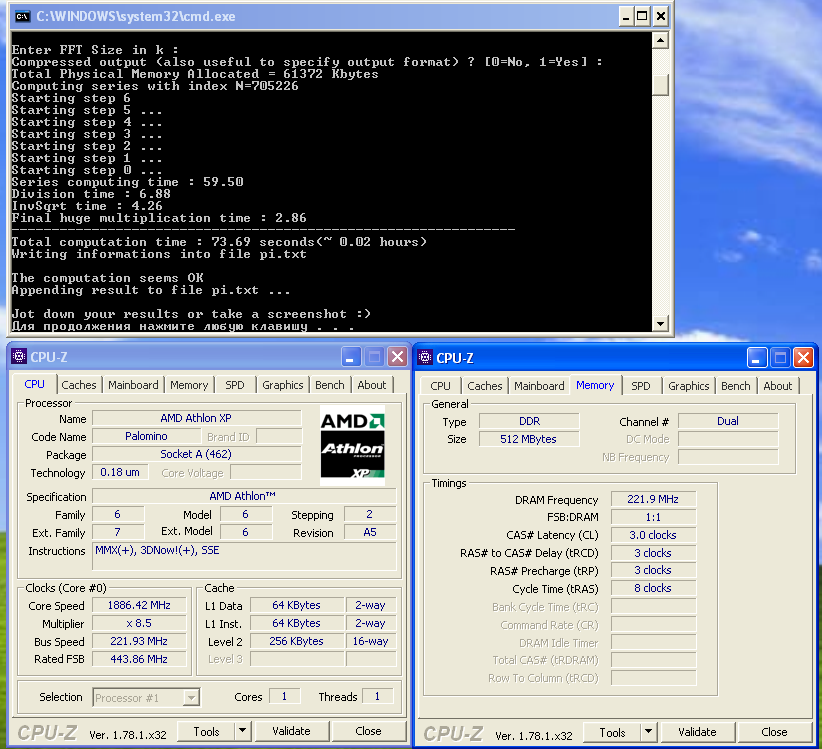Click Validate in the left CPU-Z
The height and width of the screenshot is (749, 822).
point(291,731)
